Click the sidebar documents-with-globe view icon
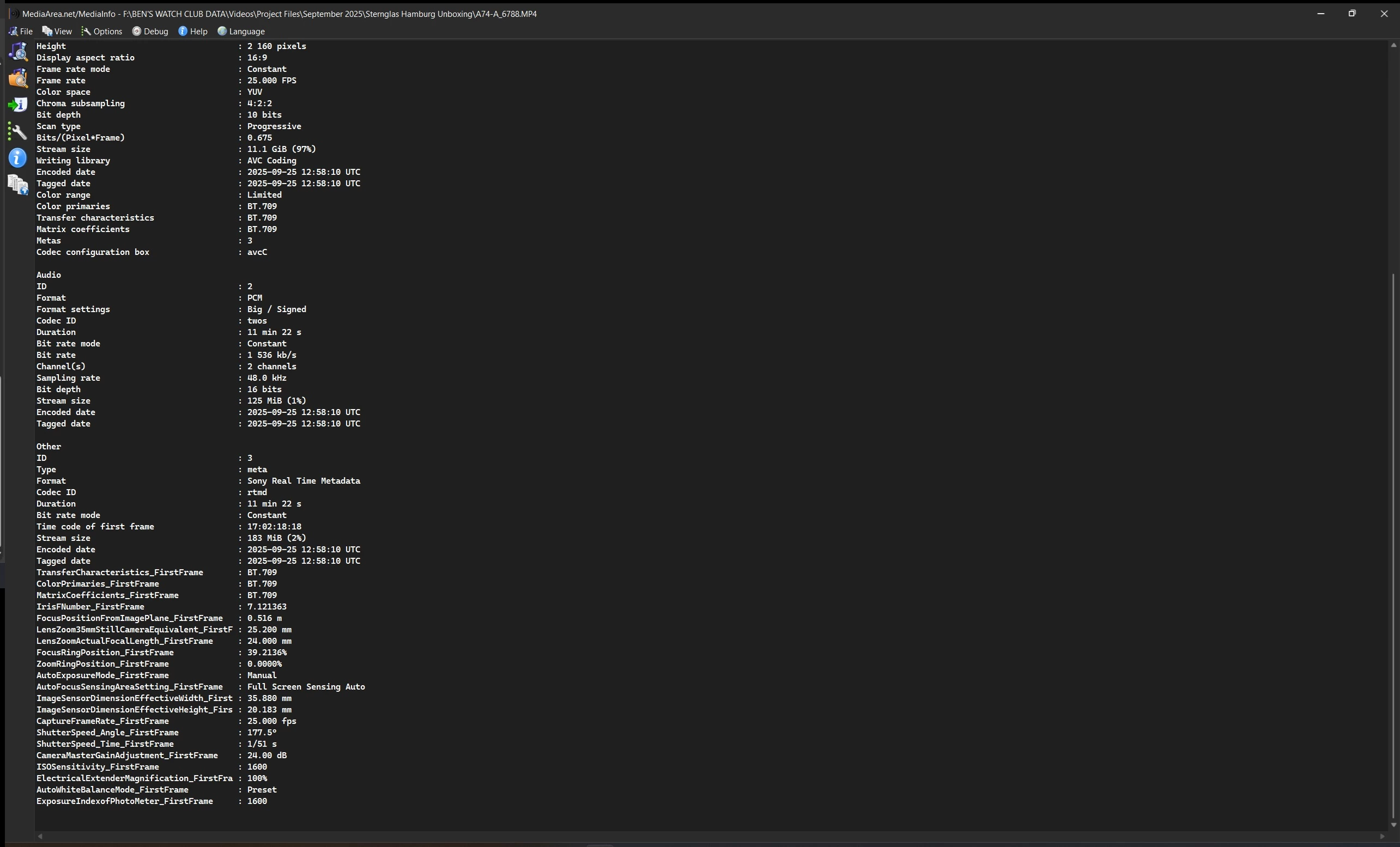 [x=18, y=185]
